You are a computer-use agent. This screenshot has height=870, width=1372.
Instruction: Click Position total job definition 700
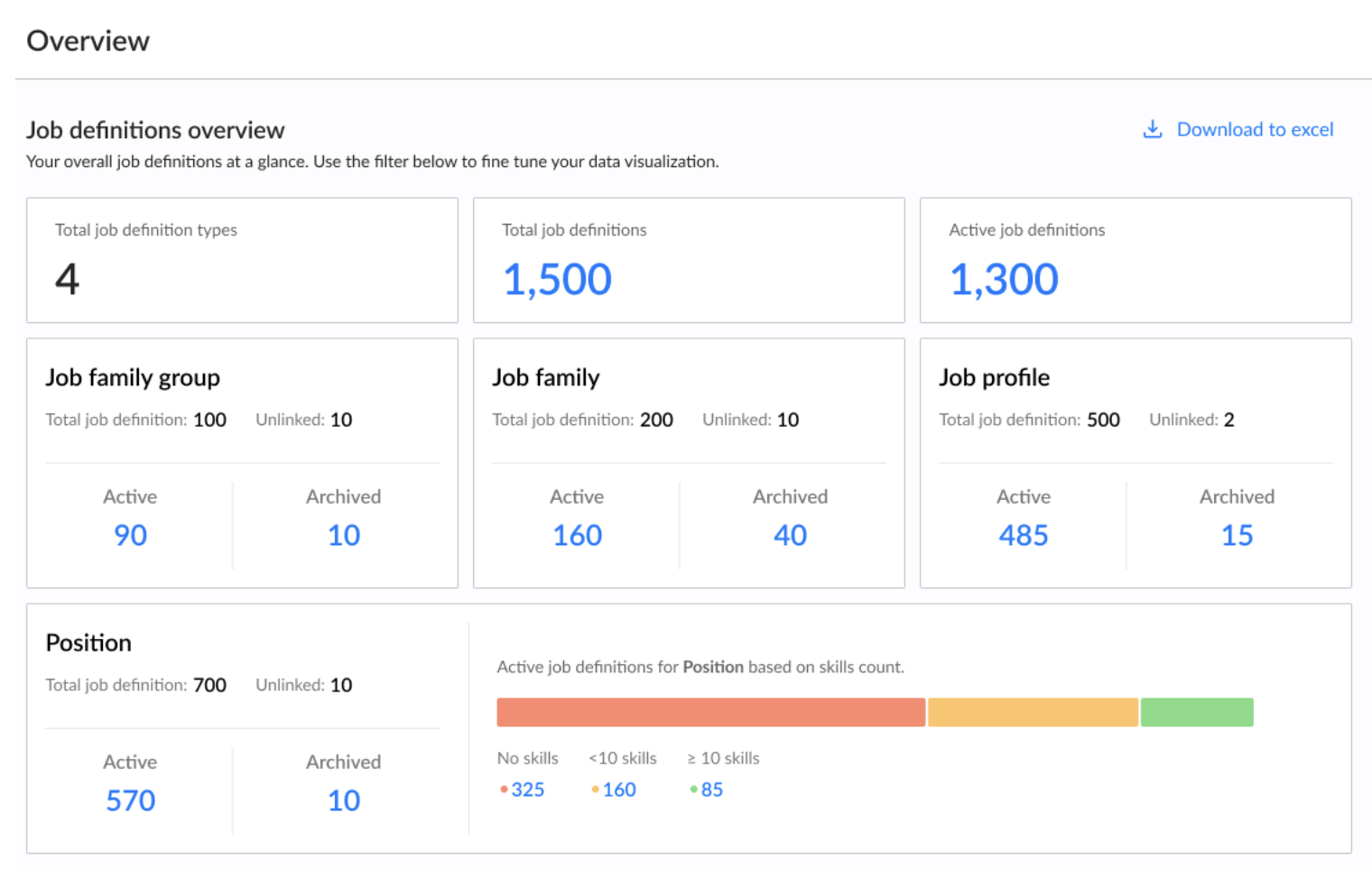(209, 685)
